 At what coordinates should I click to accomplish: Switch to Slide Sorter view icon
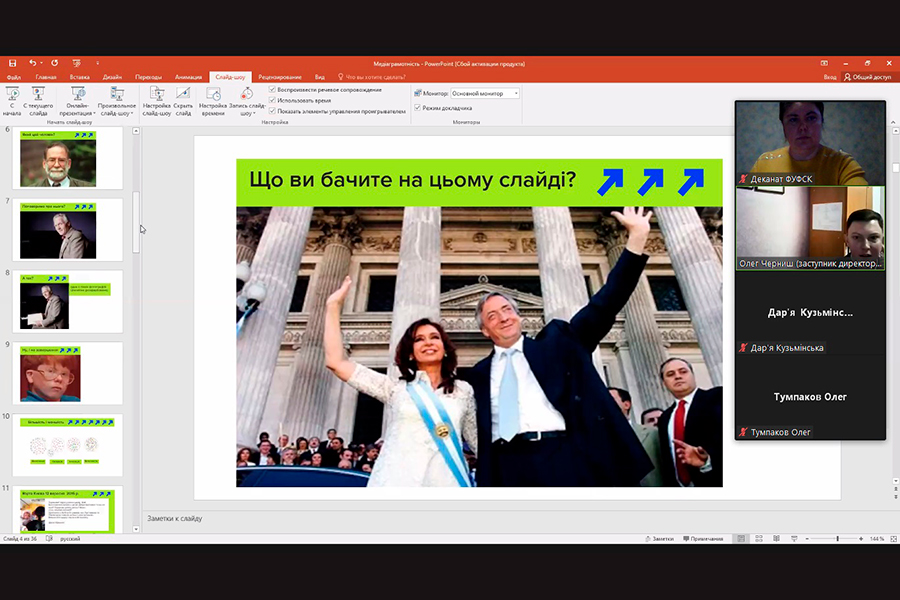coord(759,539)
